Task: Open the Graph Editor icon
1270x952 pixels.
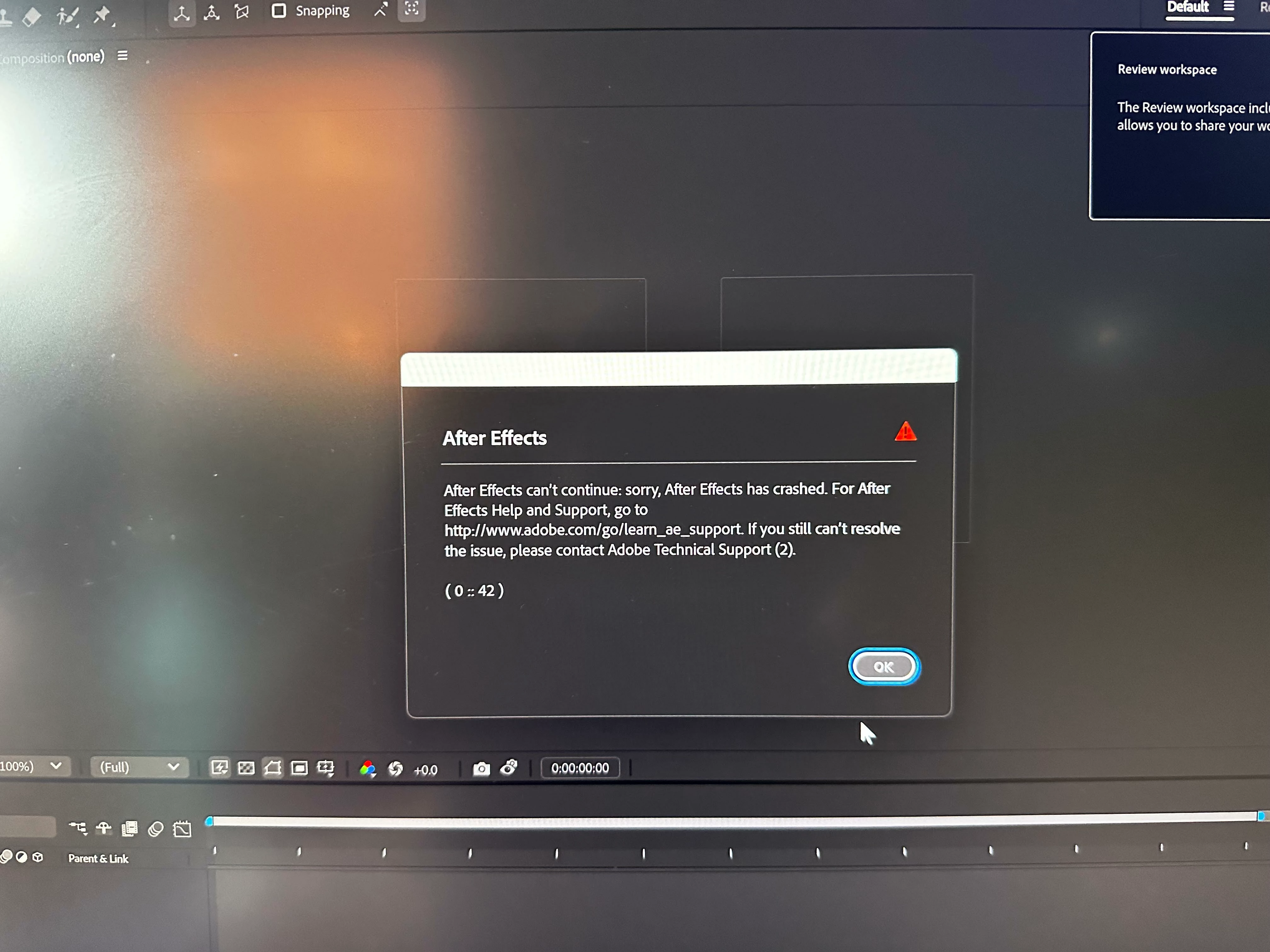Action: 183,829
